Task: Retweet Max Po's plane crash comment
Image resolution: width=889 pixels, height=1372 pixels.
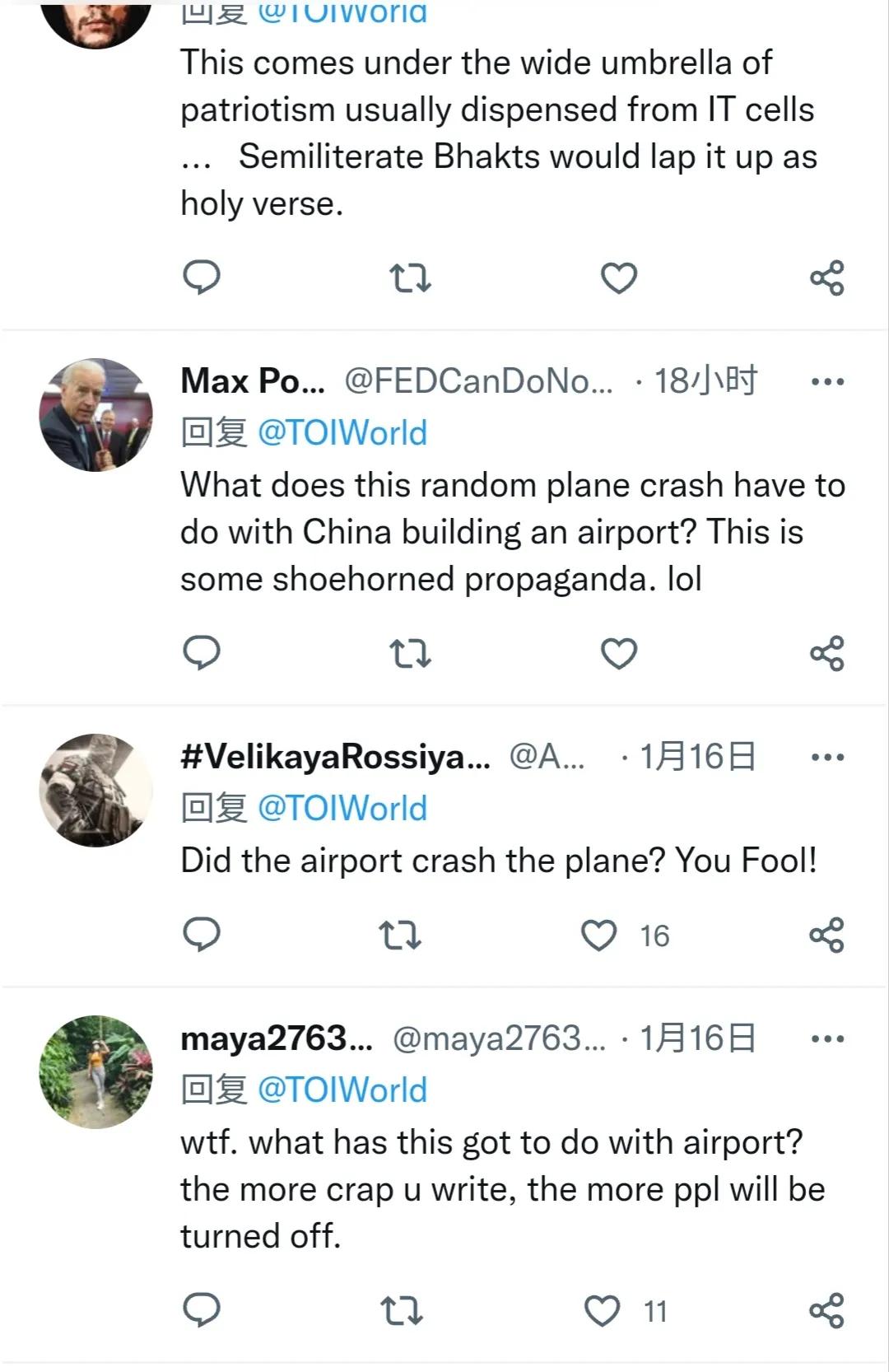Action: (x=410, y=654)
